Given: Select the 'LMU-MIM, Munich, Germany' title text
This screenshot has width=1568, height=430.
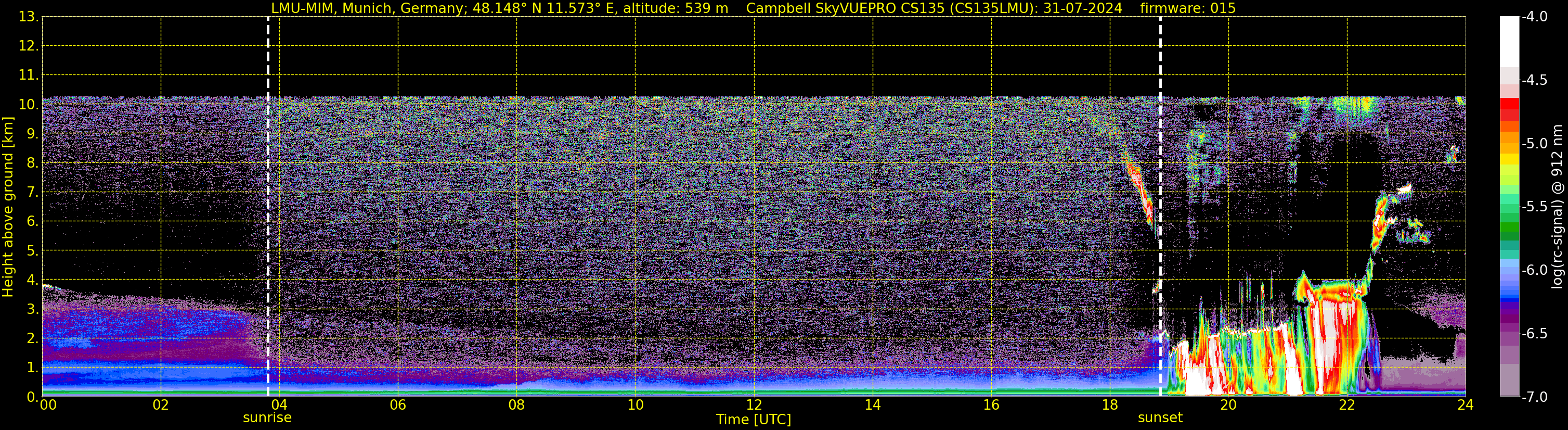Looking at the screenshot, I should (x=368, y=8).
